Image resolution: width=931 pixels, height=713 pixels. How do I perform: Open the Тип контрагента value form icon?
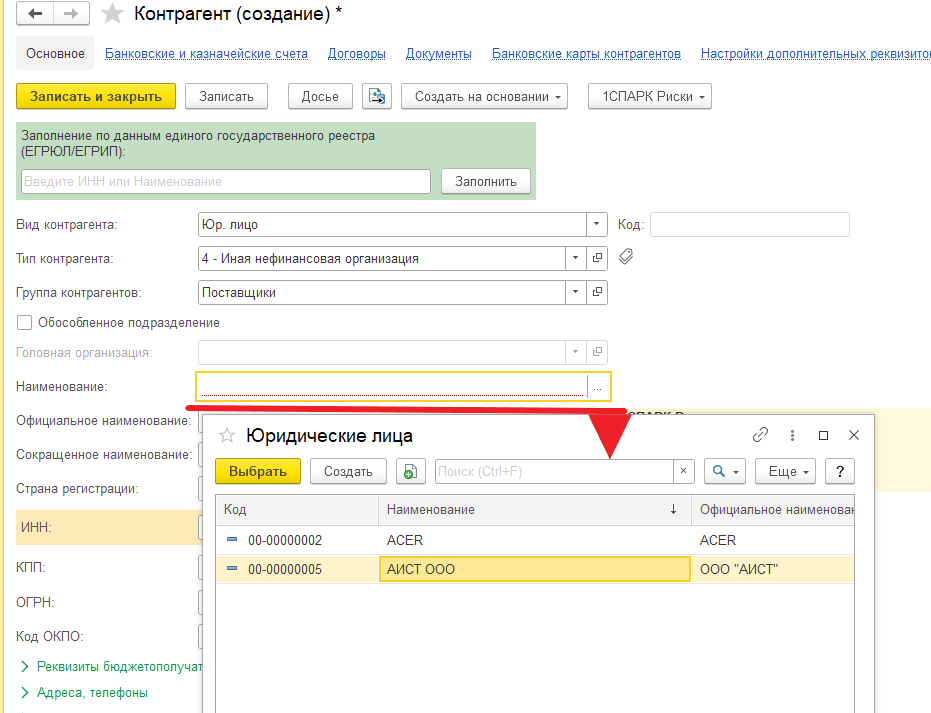[597, 258]
